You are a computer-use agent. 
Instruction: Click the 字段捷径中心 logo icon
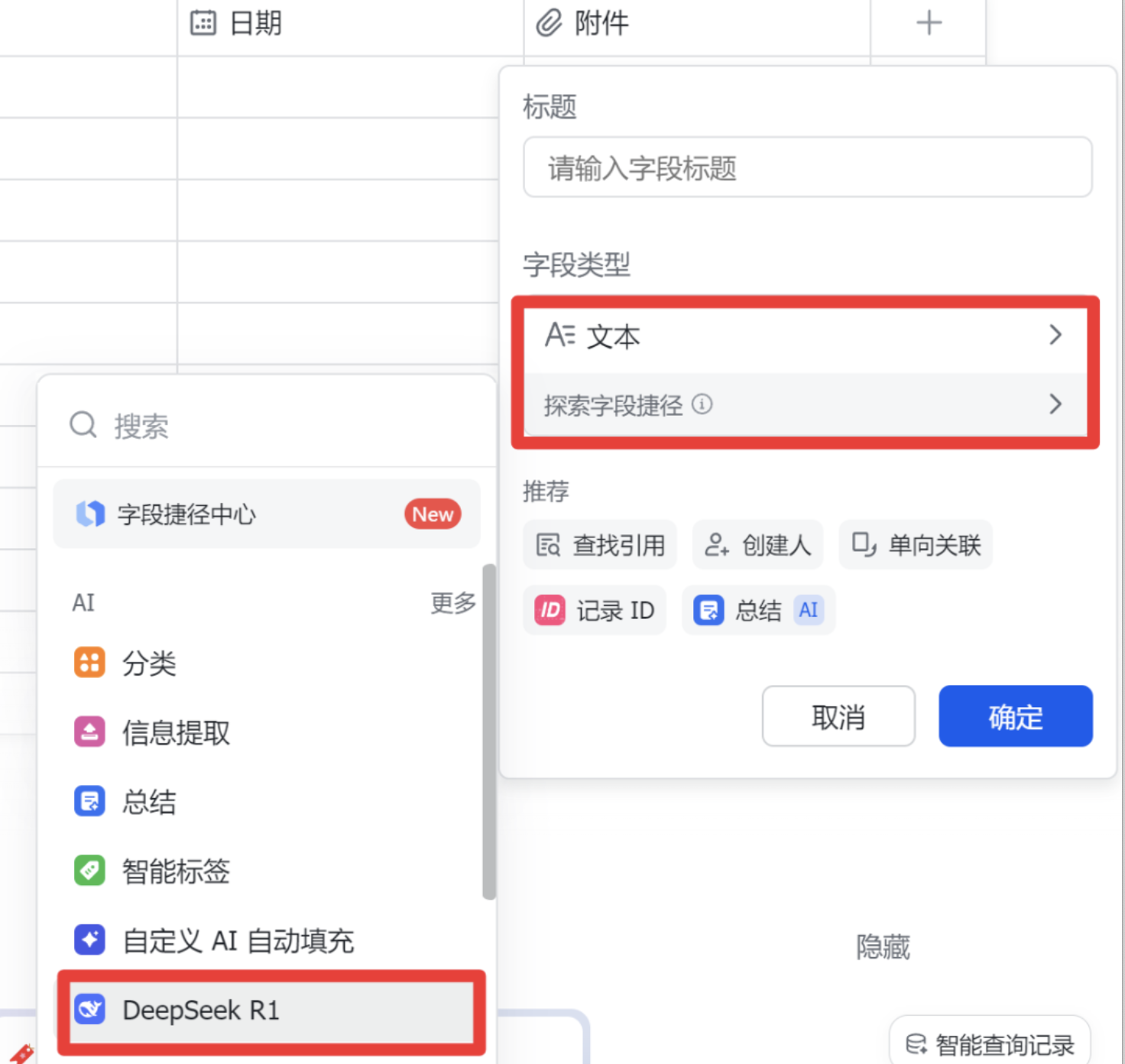click(90, 514)
